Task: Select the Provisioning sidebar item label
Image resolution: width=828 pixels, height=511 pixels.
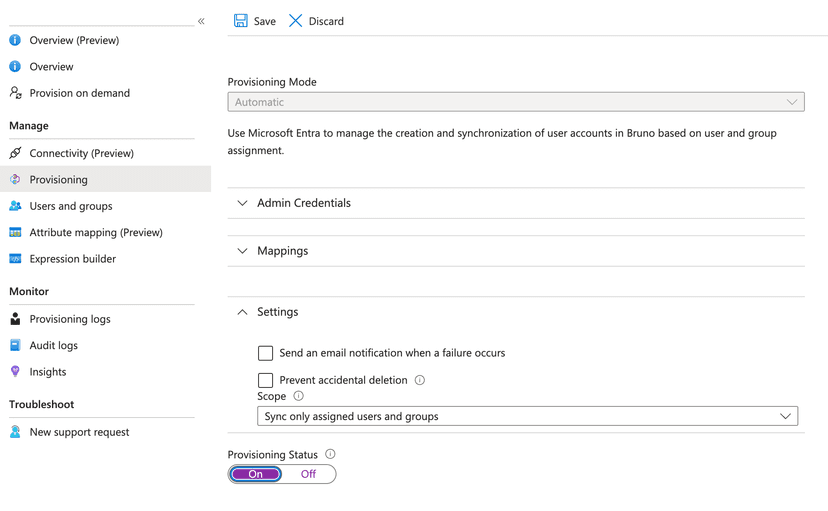Action: tap(59, 179)
